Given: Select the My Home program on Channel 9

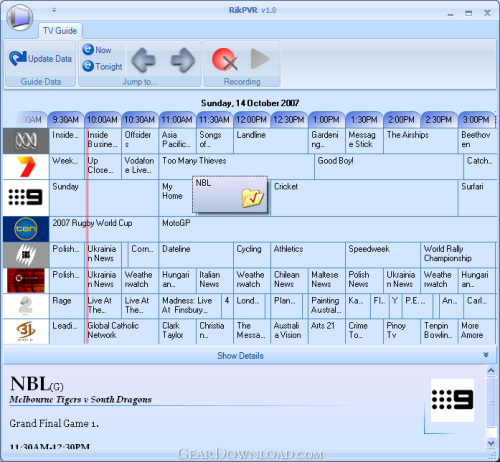Looking at the screenshot, I should (x=176, y=198).
